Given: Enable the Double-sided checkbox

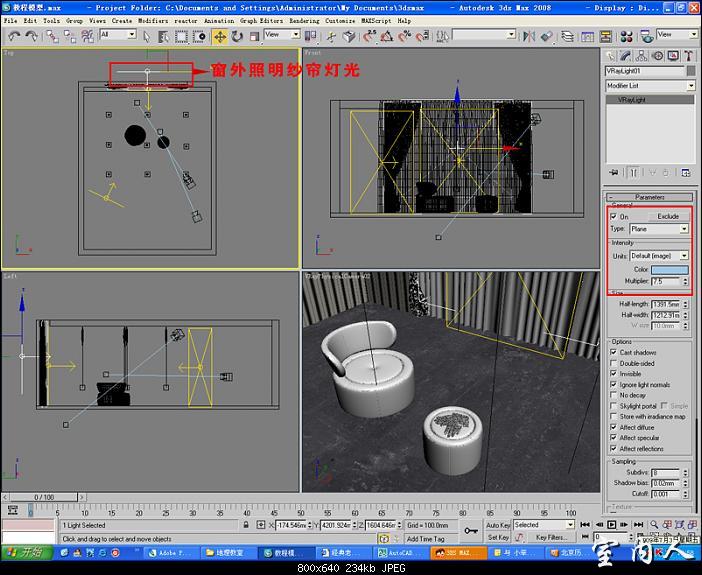Looking at the screenshot, I should tap(614, 363).
